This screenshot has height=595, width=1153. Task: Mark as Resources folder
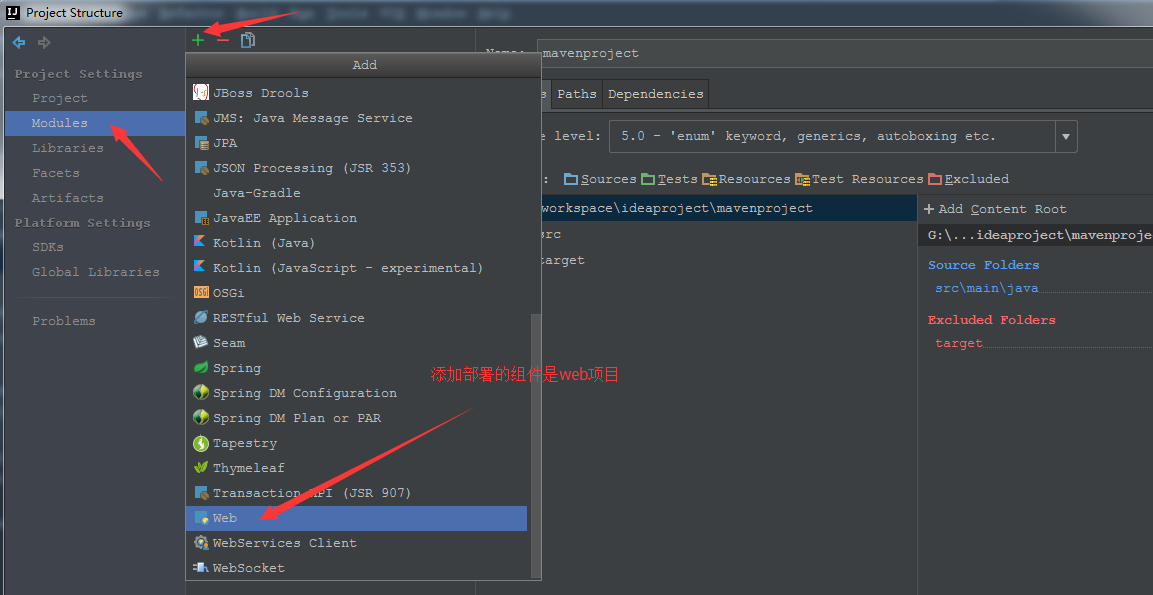pos(746,179)
